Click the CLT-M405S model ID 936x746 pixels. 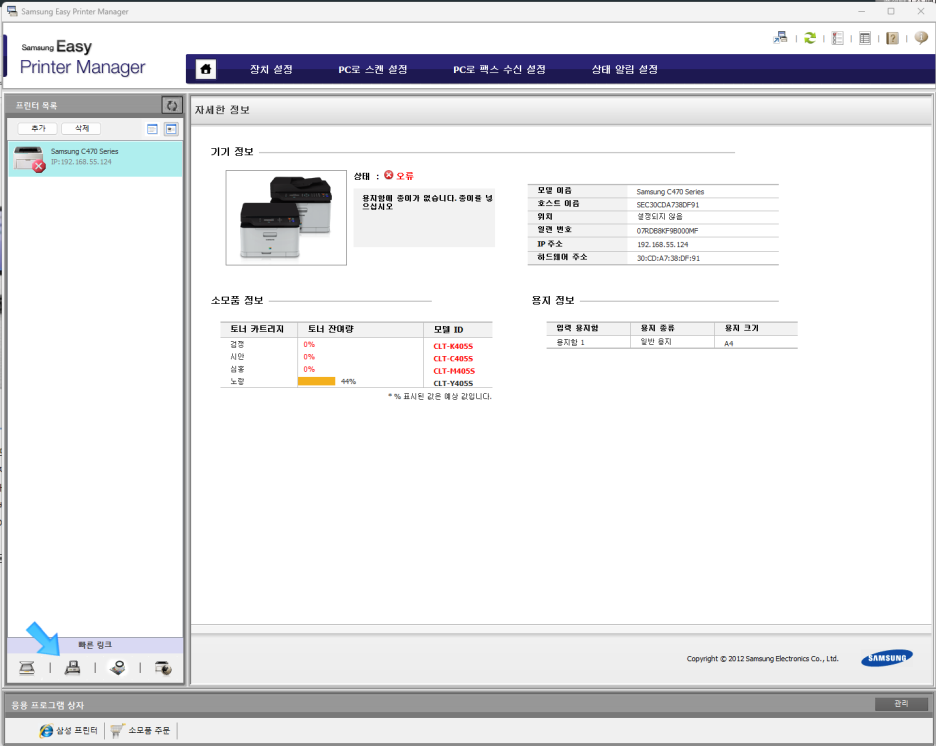[x=454, y=371]
